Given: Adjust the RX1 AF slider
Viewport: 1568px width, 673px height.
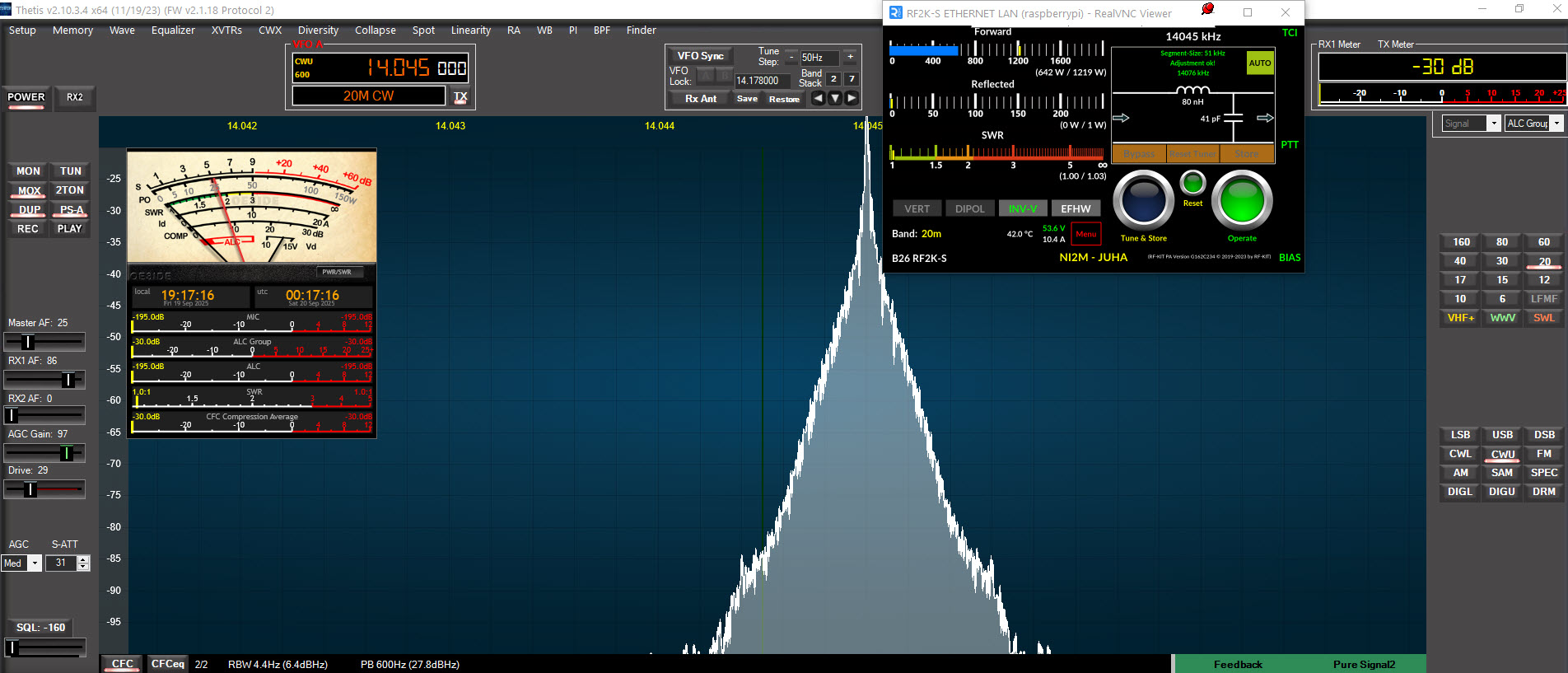Looking at the screenshot, I should tap(44, 379).
